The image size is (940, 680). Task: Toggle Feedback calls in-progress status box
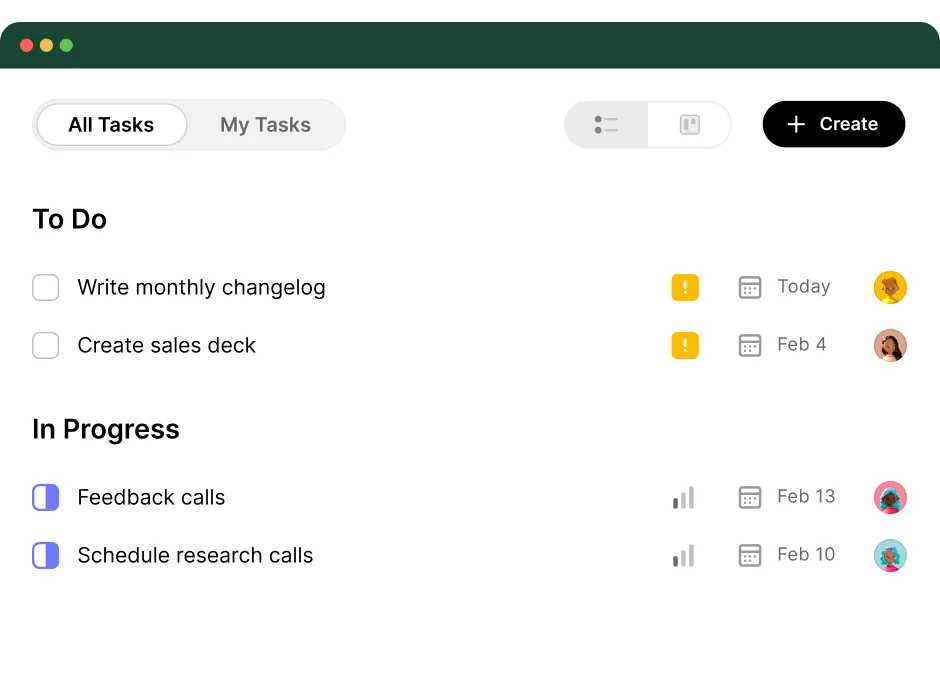click(x=46, y=497)
